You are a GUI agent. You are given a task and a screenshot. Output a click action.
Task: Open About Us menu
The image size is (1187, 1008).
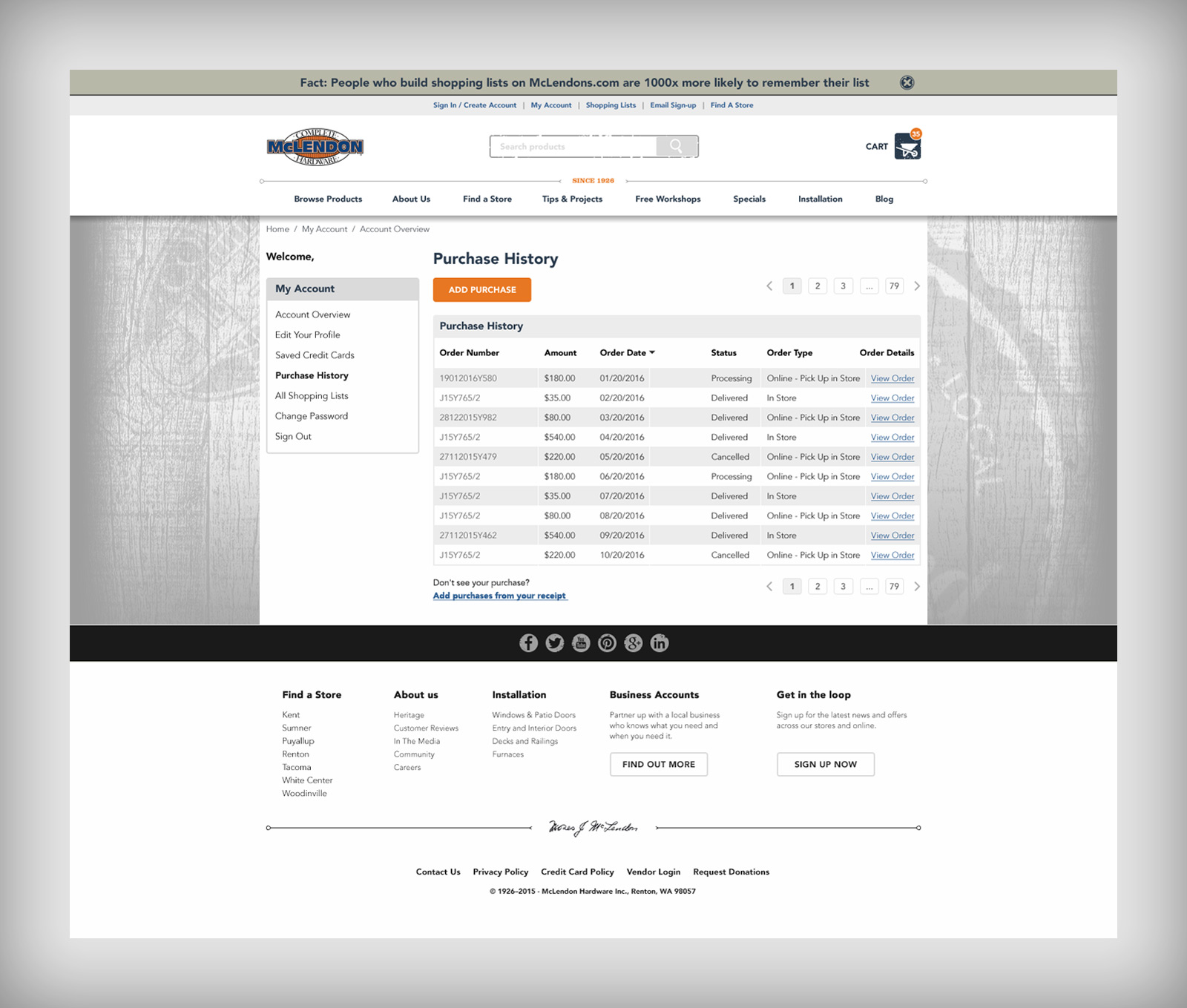[x=411, y=199]
